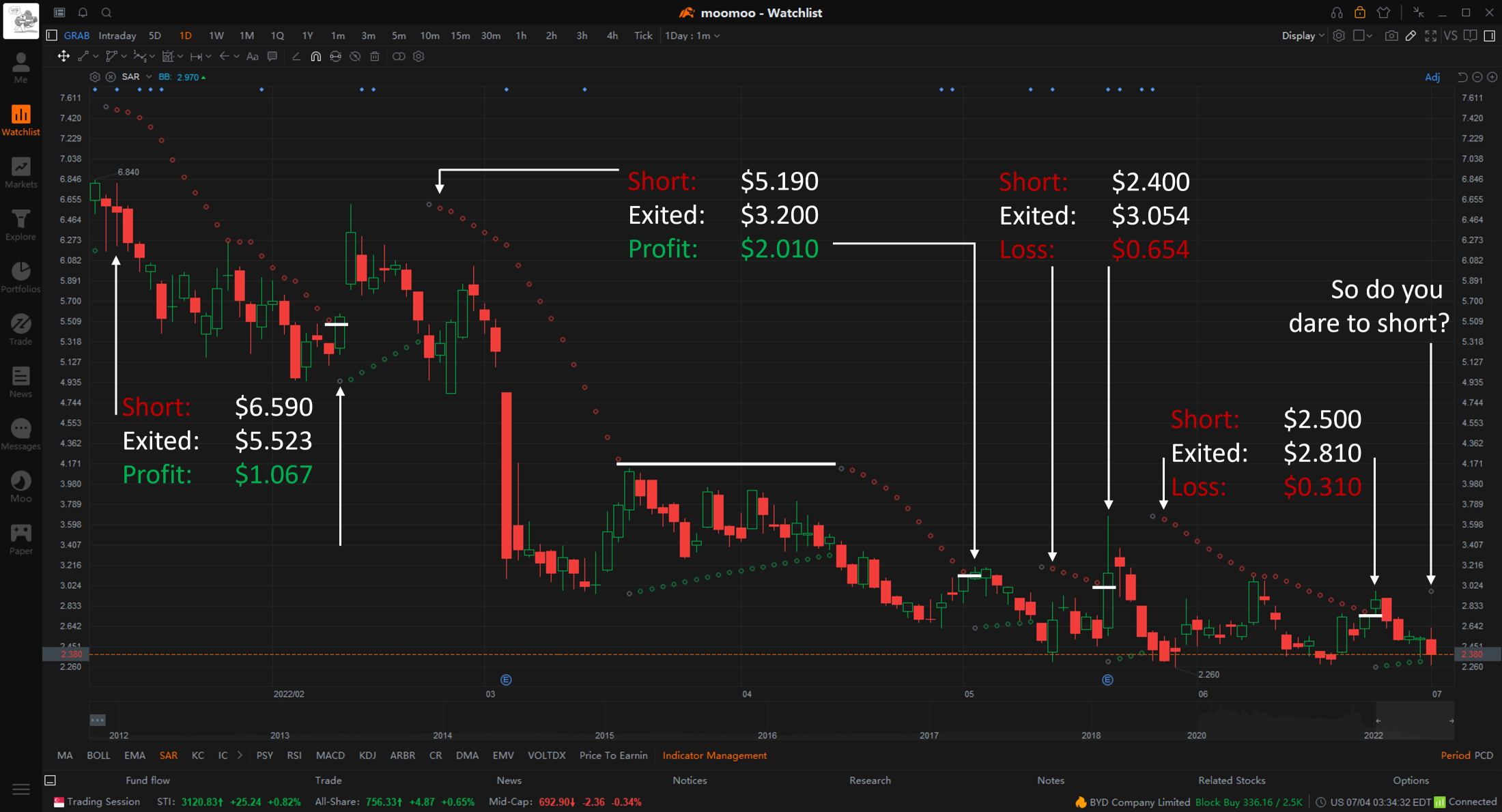Viewport: 1502px width, 812px height.
Task: Toggle the right side panel
Action: 1490,35
